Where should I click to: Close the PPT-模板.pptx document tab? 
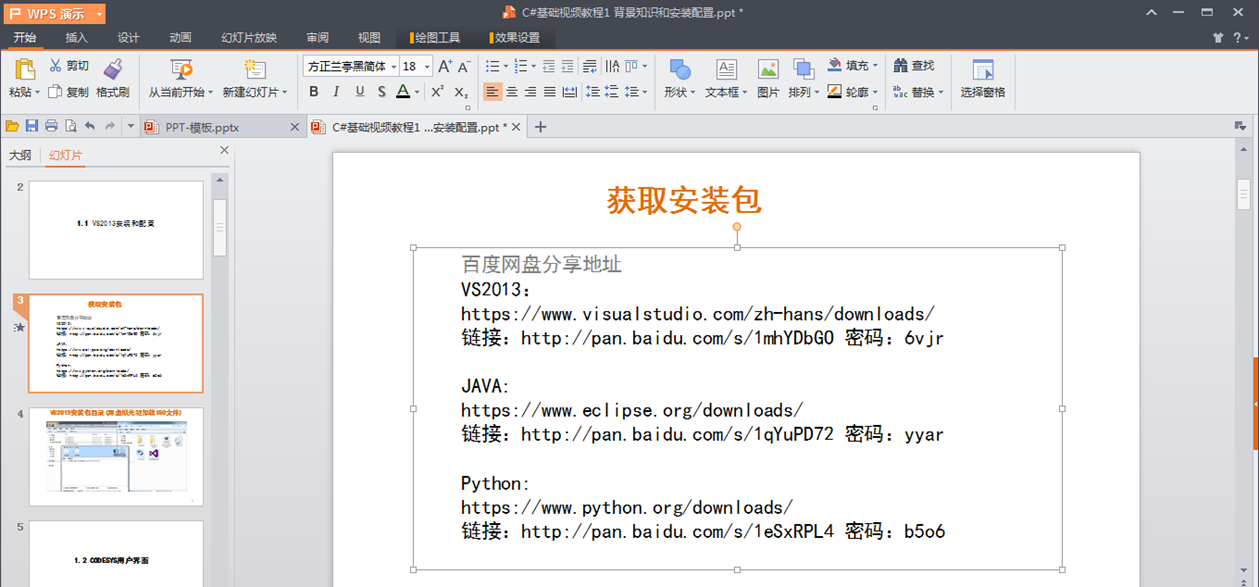[x=294, y=127]
